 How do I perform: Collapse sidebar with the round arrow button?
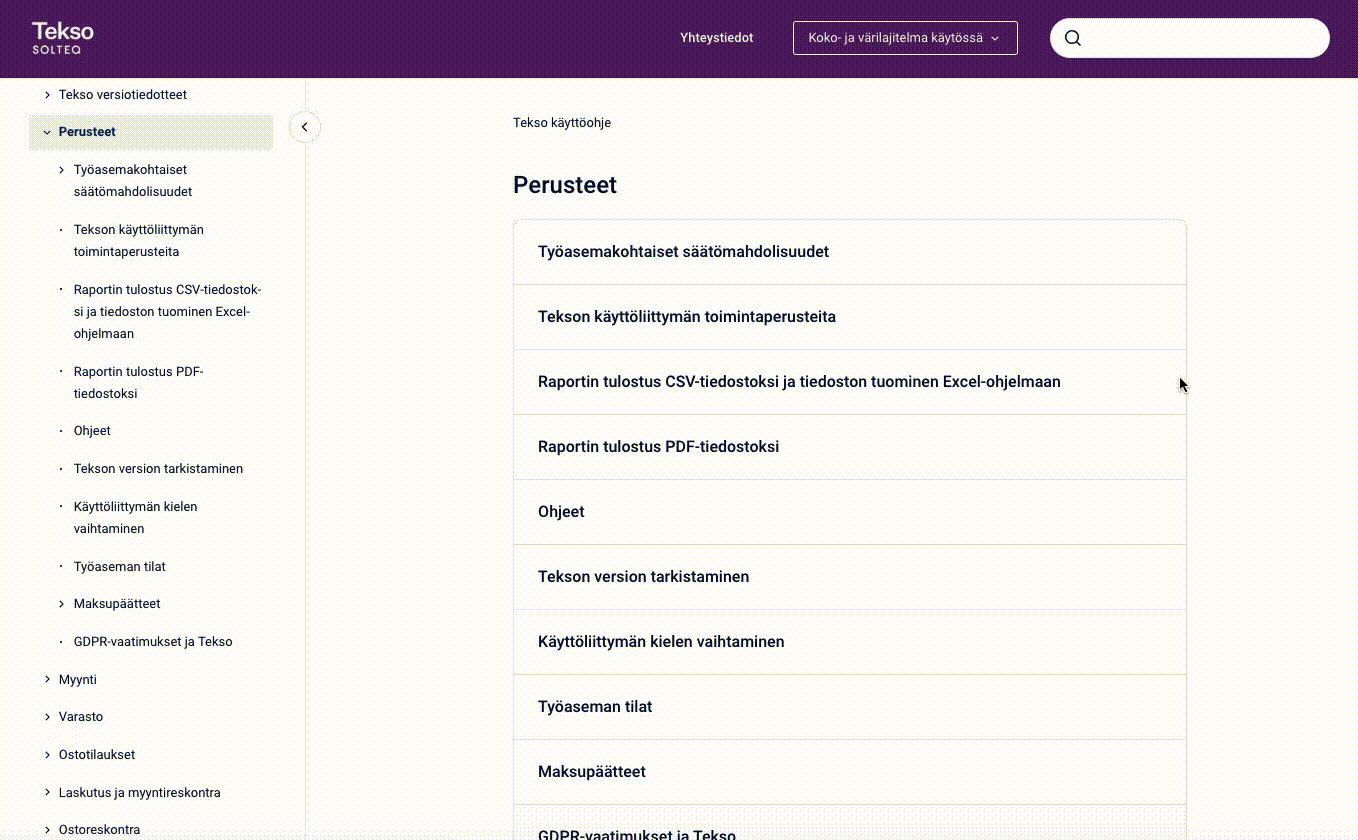click(305, 127)
